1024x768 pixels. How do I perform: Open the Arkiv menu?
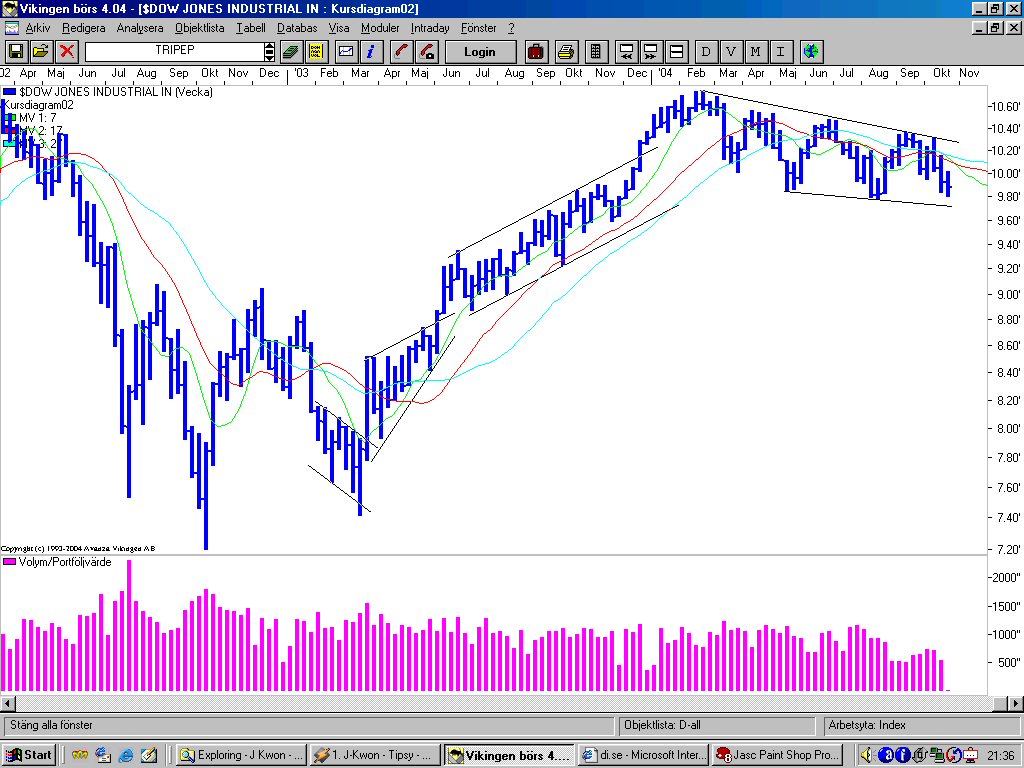point(38,28)
